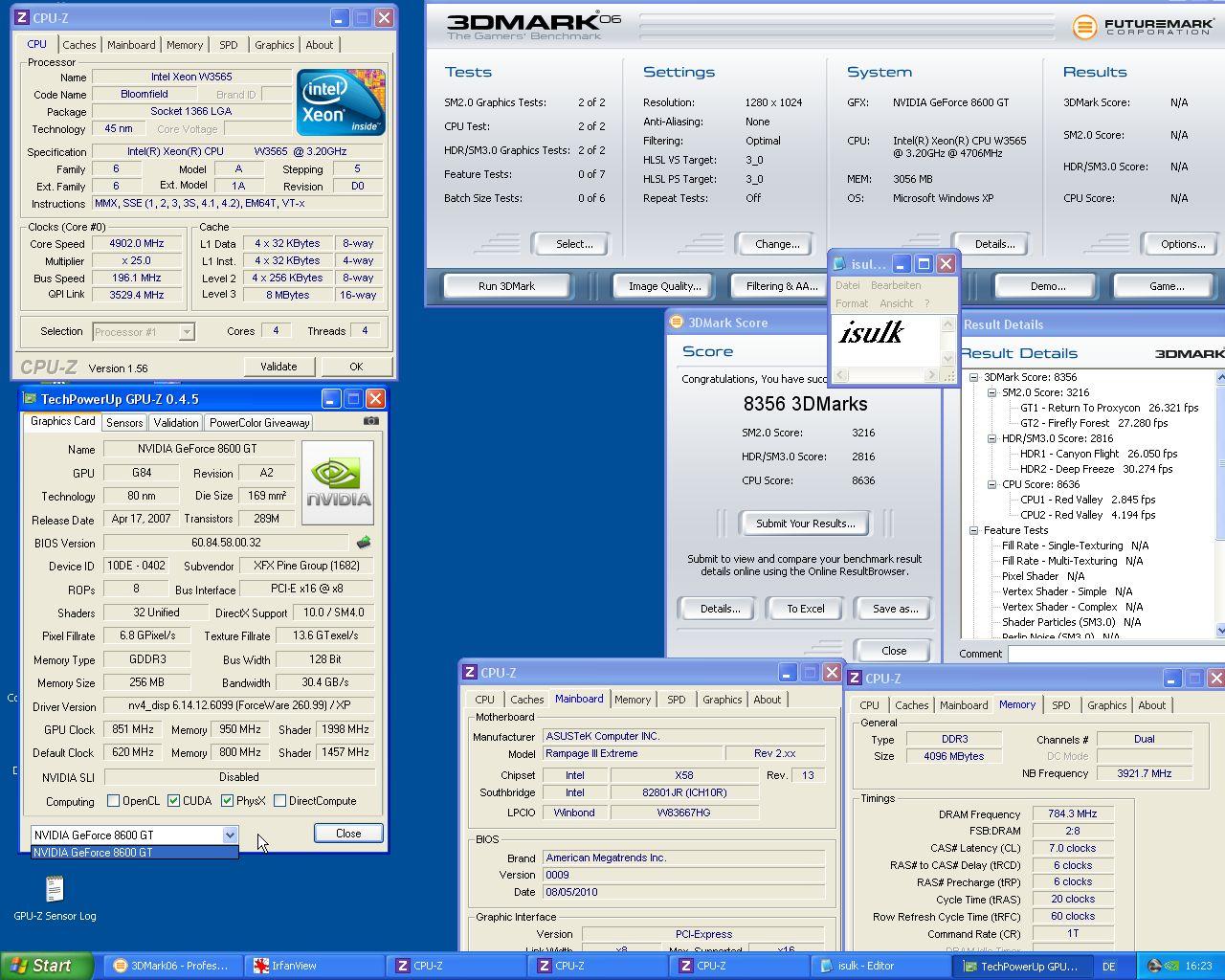Click the system clock showing 16:23
The width and height of the screenshot is (1225, 980).
coord(1198,967)
